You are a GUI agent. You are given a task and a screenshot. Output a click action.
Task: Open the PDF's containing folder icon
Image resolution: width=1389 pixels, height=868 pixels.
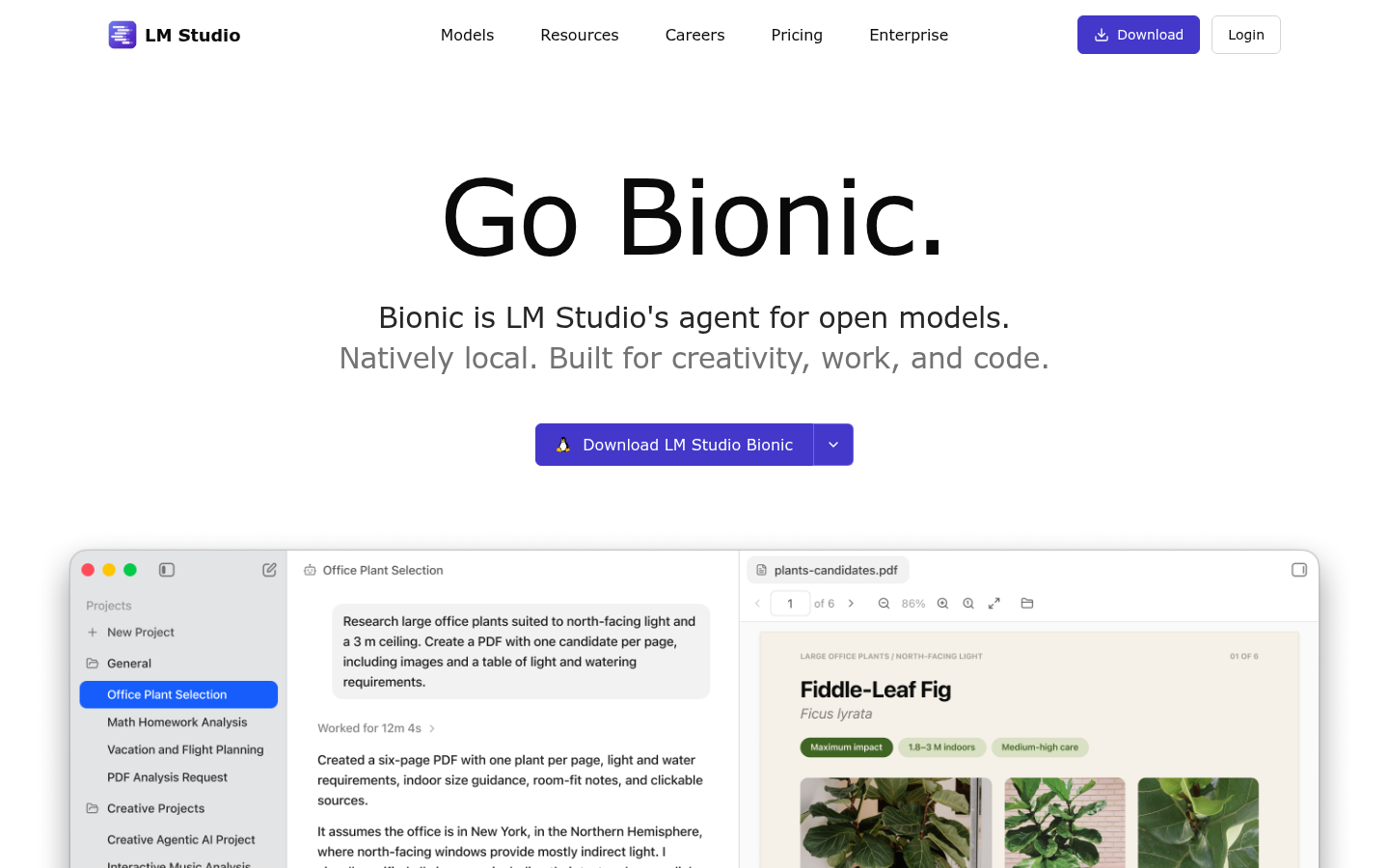point(1027,604)
